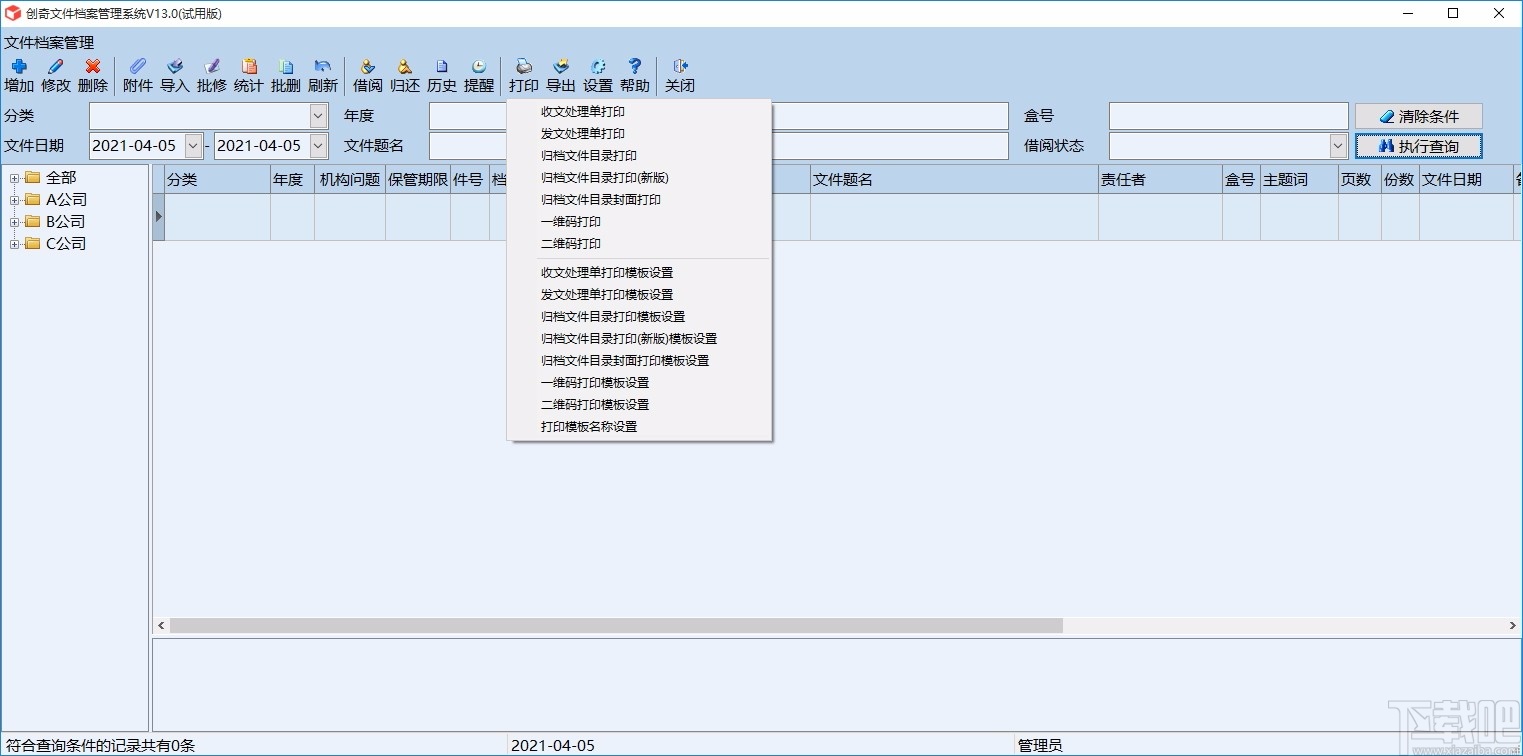Click the 归还 (return) toolbar icon
Screen dimensions: 1523x756
pos(405,75)
